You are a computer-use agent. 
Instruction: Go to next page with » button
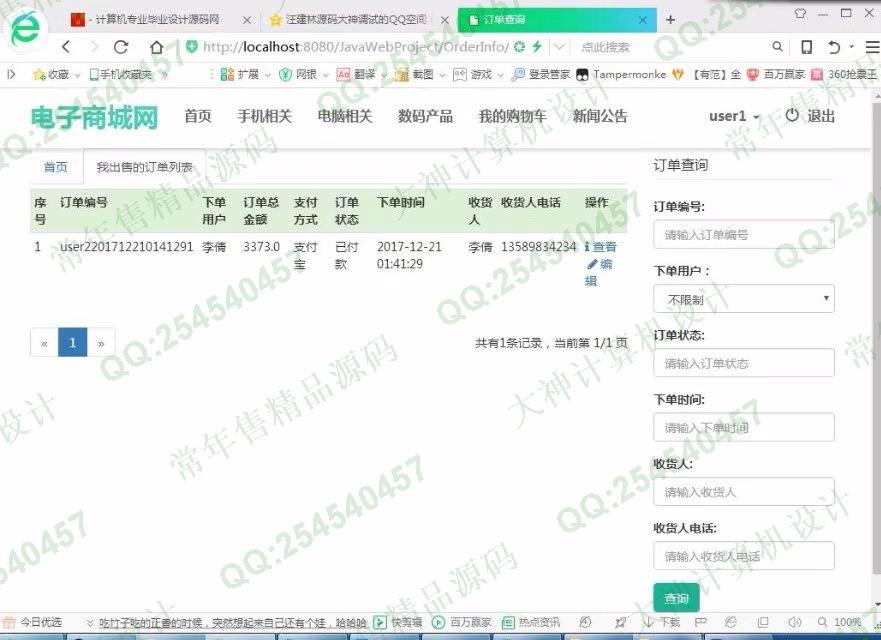101,342
